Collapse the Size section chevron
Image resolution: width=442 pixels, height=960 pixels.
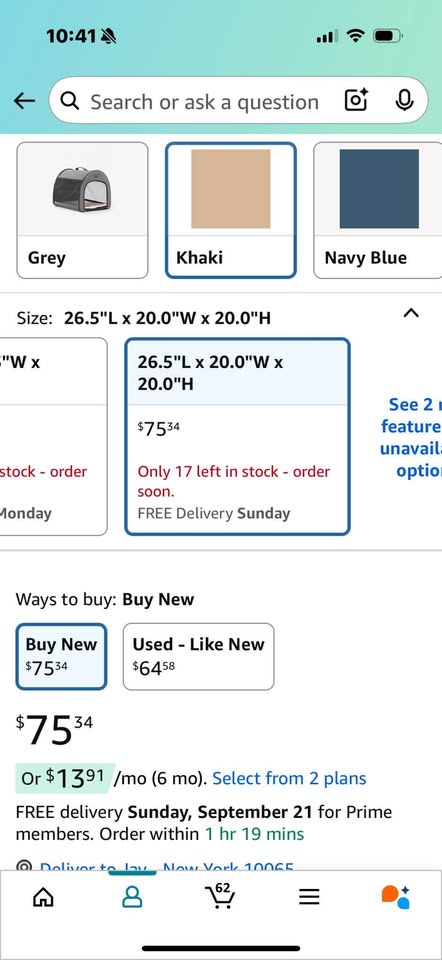click(411, 313)
